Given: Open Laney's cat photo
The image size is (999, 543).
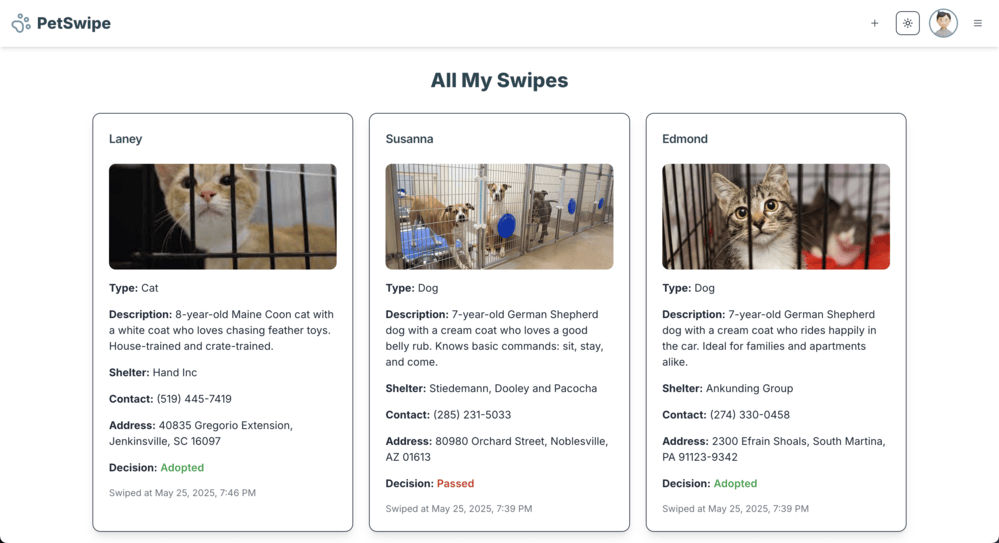Looking at the screenshot, I should (223, 217).
